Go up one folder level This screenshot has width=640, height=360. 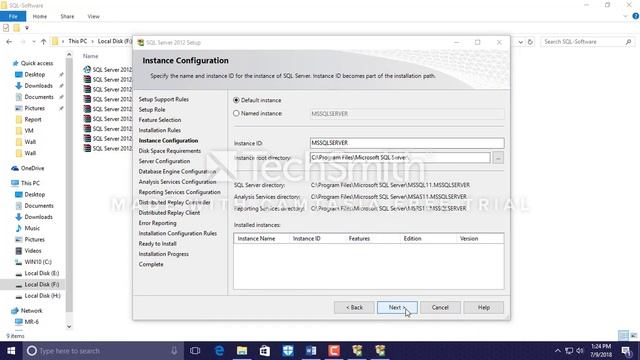click(x=43, y=42)
